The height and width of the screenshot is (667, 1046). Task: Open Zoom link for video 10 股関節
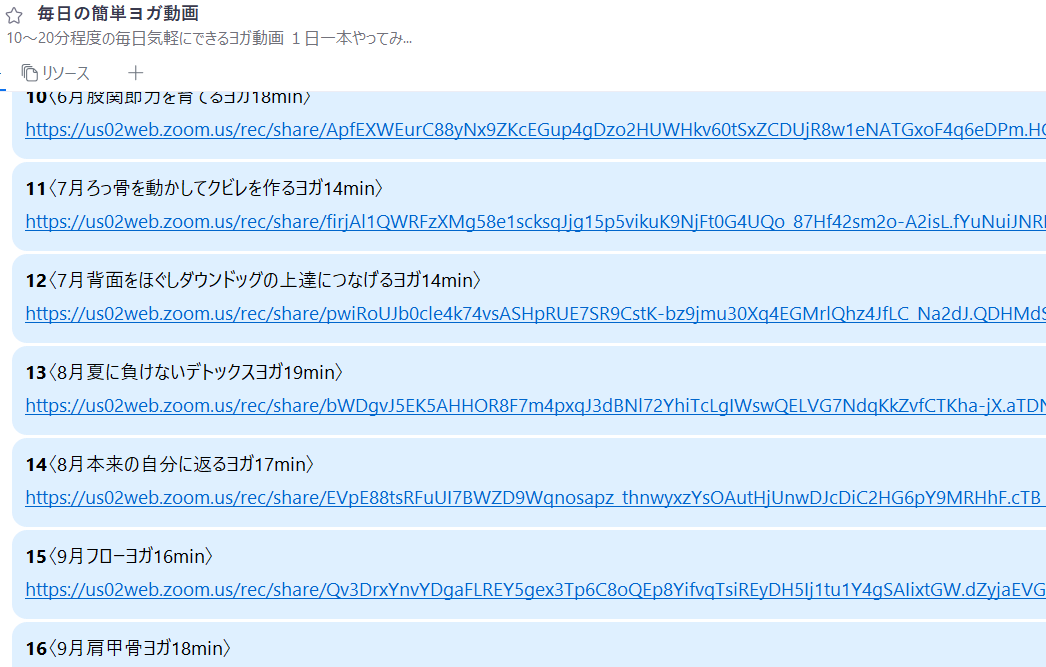coord(536,129)
